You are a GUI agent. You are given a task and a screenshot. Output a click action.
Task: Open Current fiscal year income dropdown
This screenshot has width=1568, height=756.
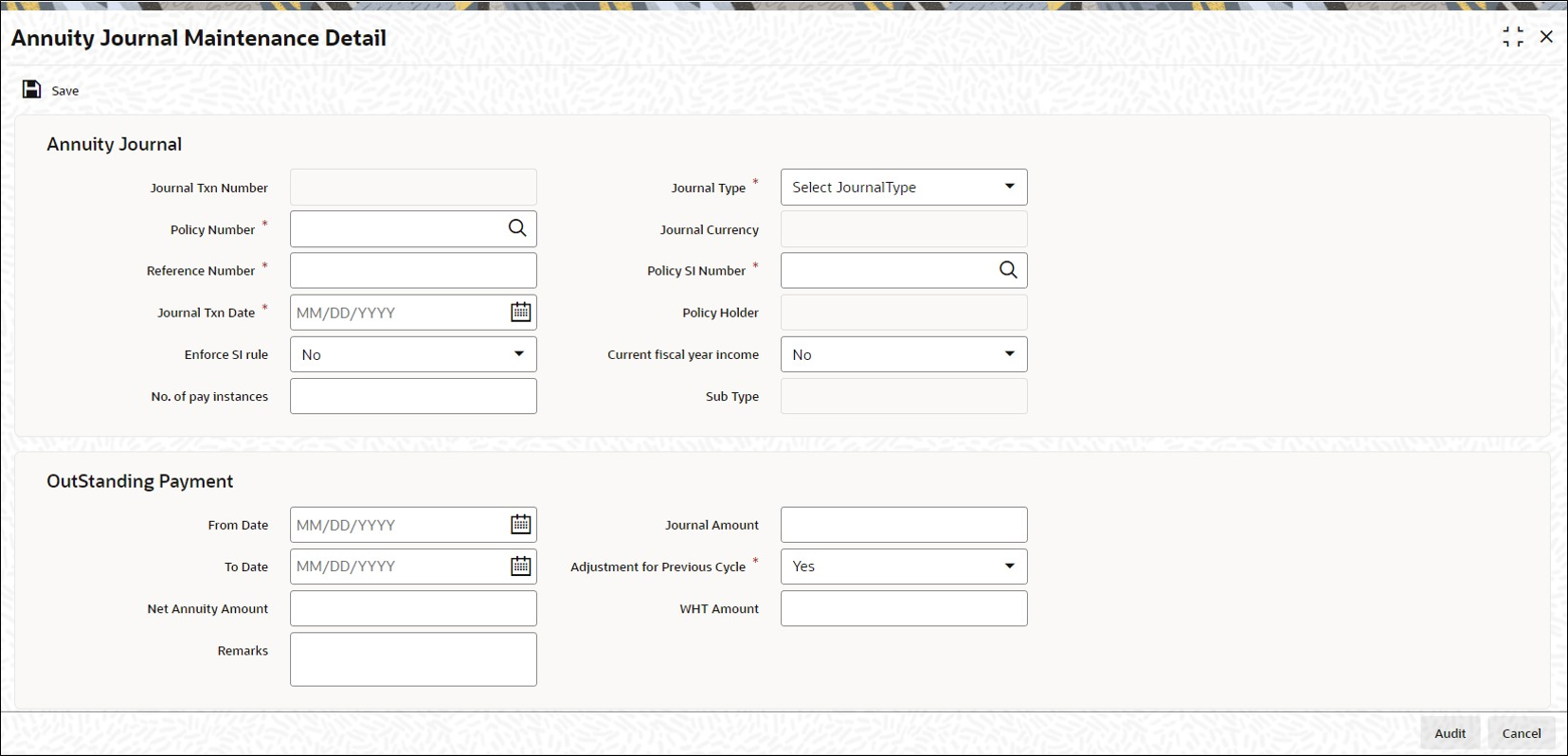(904, 354)
